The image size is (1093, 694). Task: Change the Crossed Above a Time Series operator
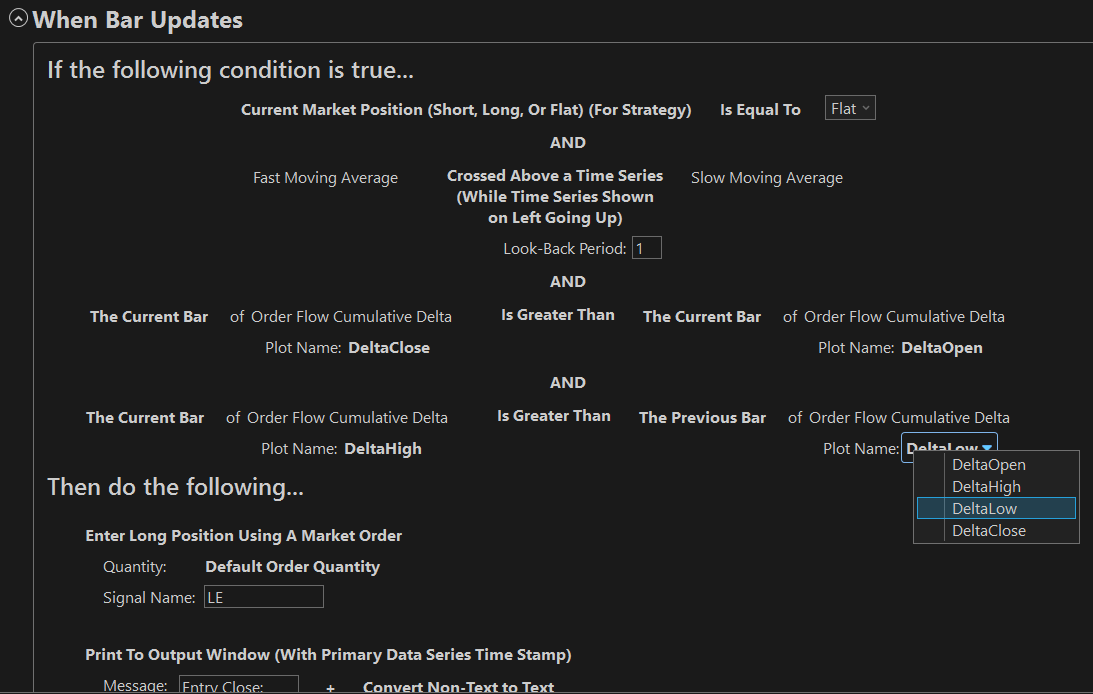click(x=555, y=196)
